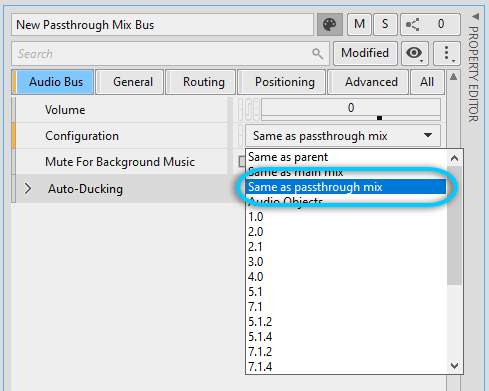489x391 pixels.
Task: Toggle the eye visibility filter
Action: [x=414, y=53]
